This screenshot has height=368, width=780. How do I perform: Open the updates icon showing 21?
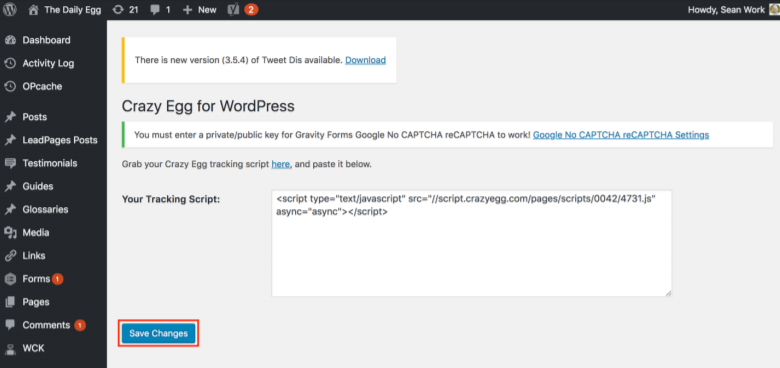[117, 9]
